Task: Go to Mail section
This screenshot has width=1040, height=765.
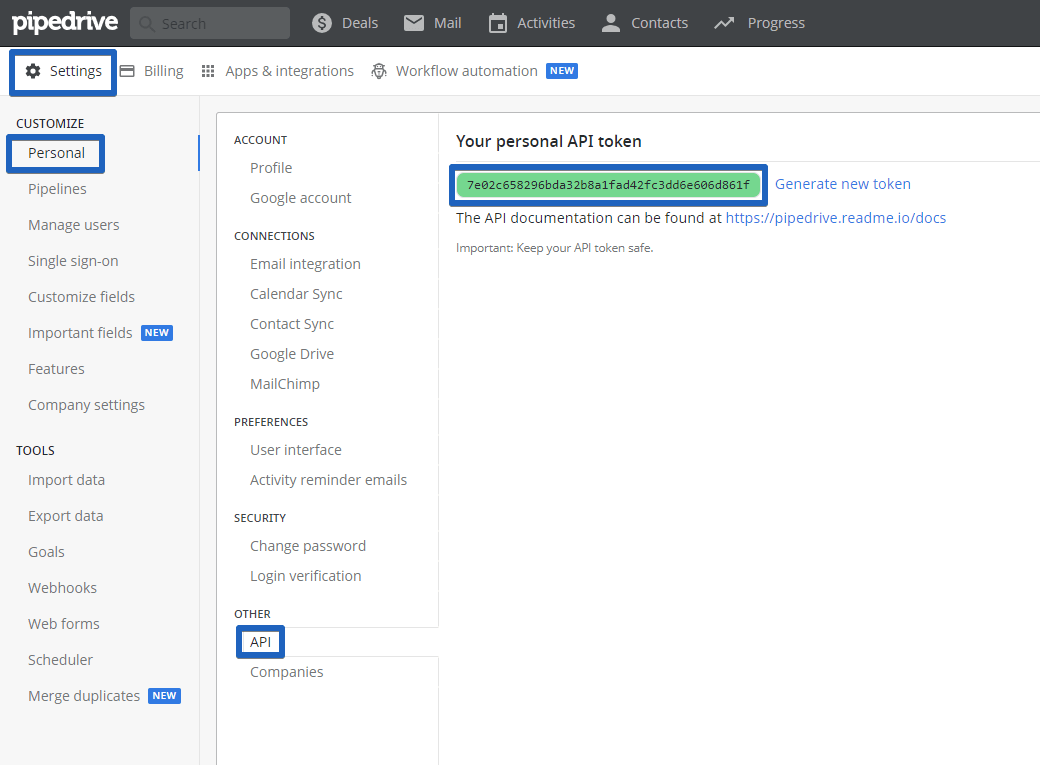Action: pyautogui.click(x=447, y=23)
